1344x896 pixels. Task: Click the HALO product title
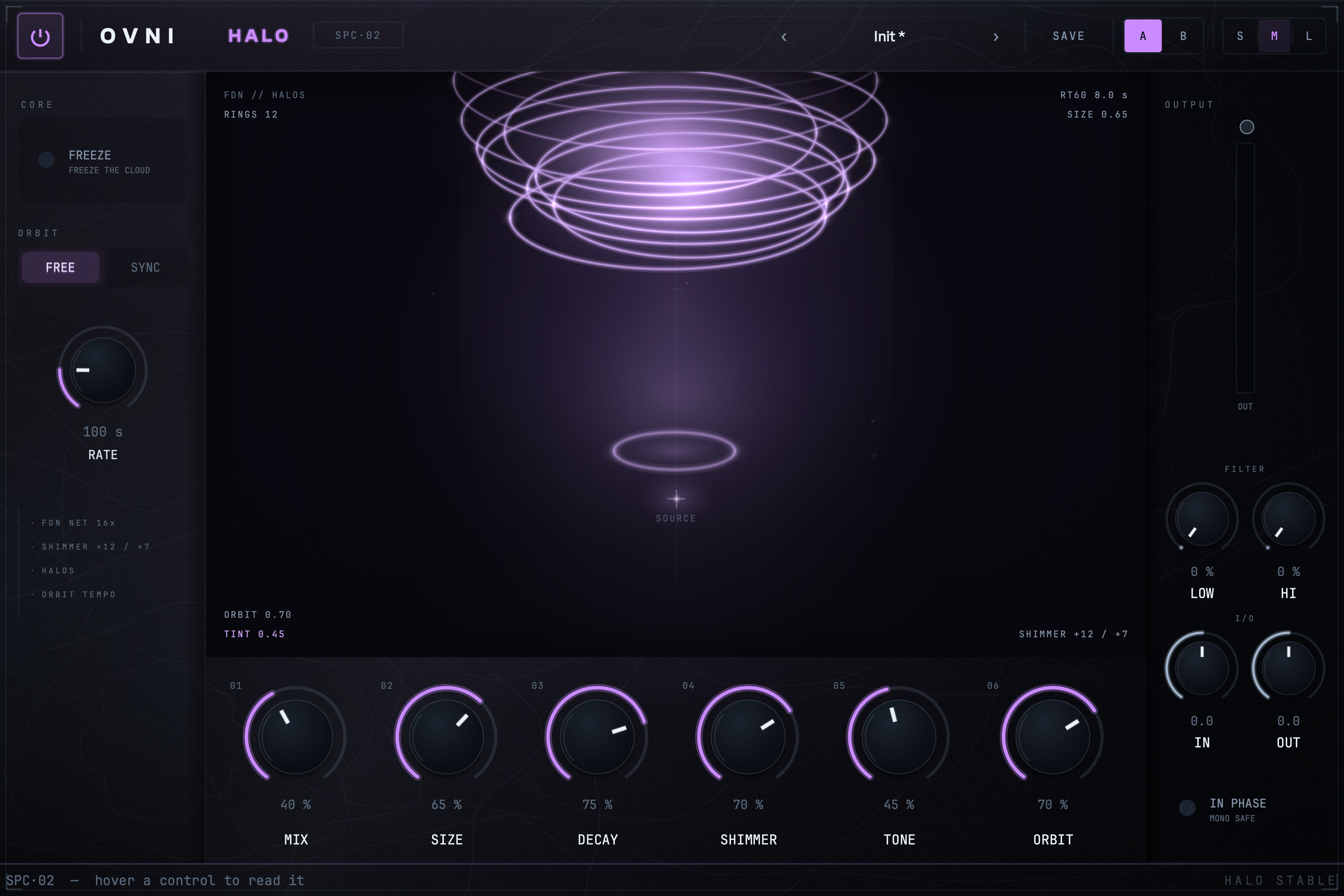coord(259,36)
